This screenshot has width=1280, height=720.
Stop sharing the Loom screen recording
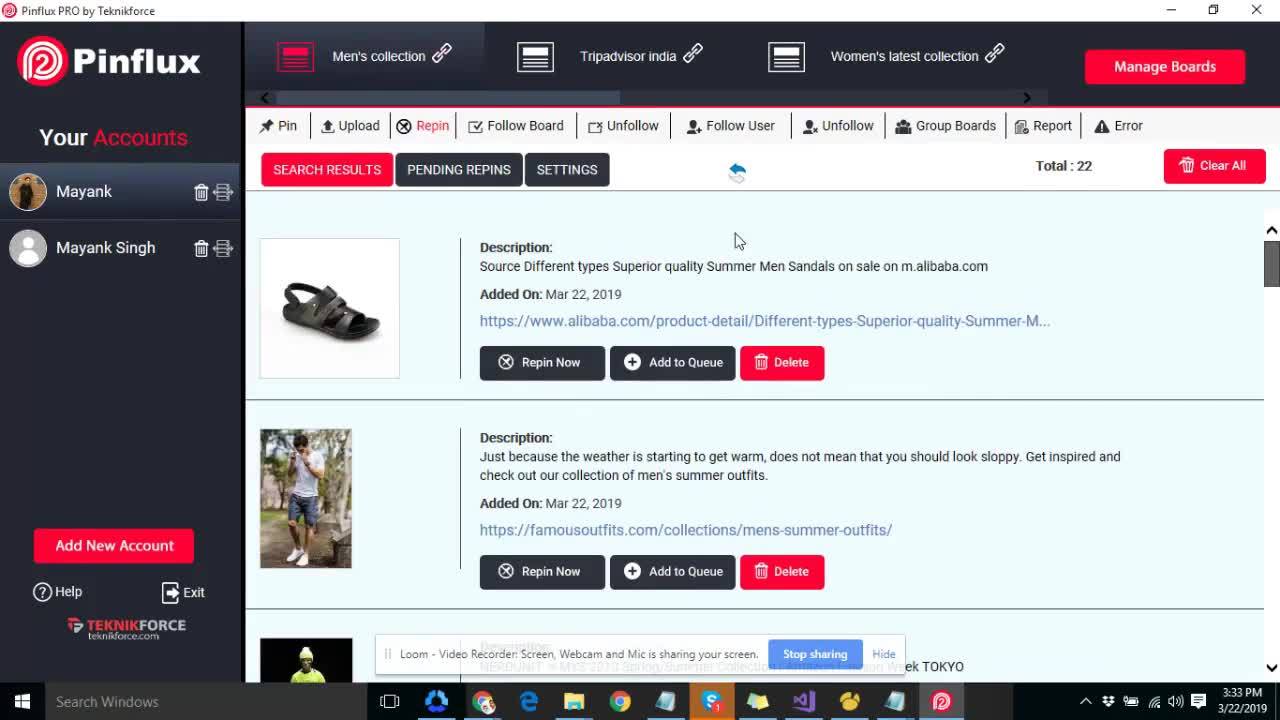pos(815,654)
